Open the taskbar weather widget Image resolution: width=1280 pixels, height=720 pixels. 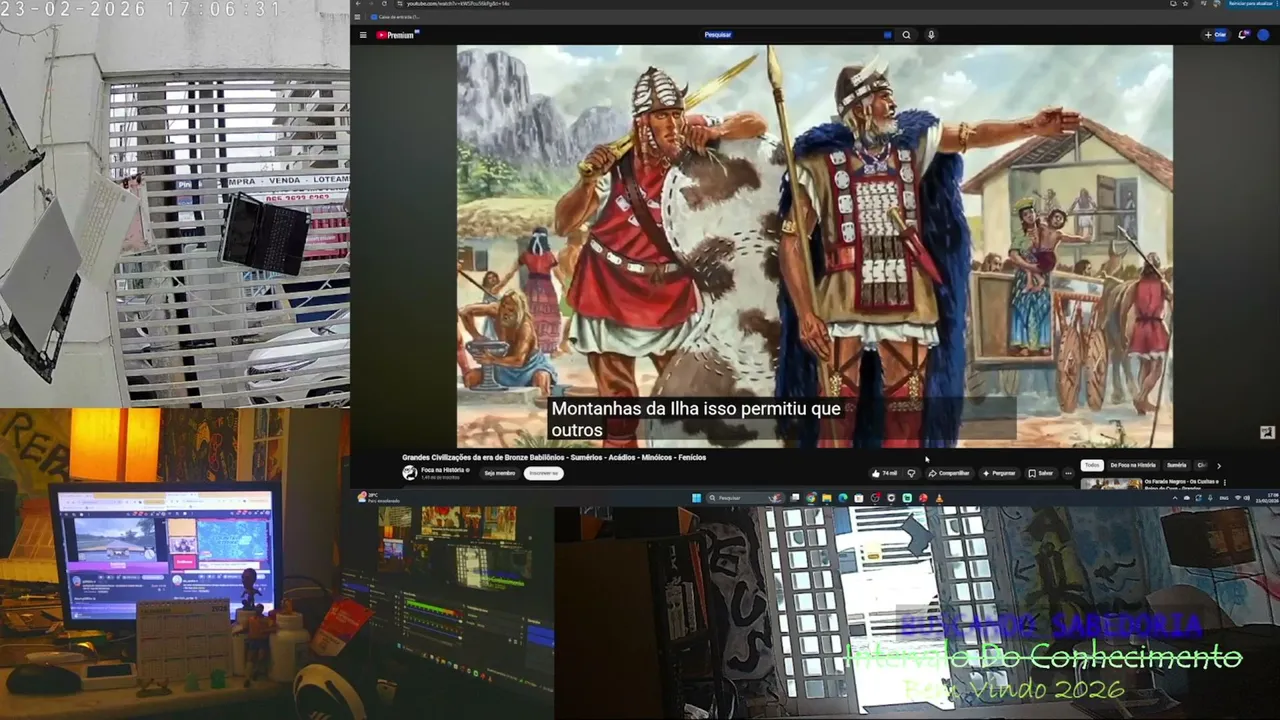point(377,498)
